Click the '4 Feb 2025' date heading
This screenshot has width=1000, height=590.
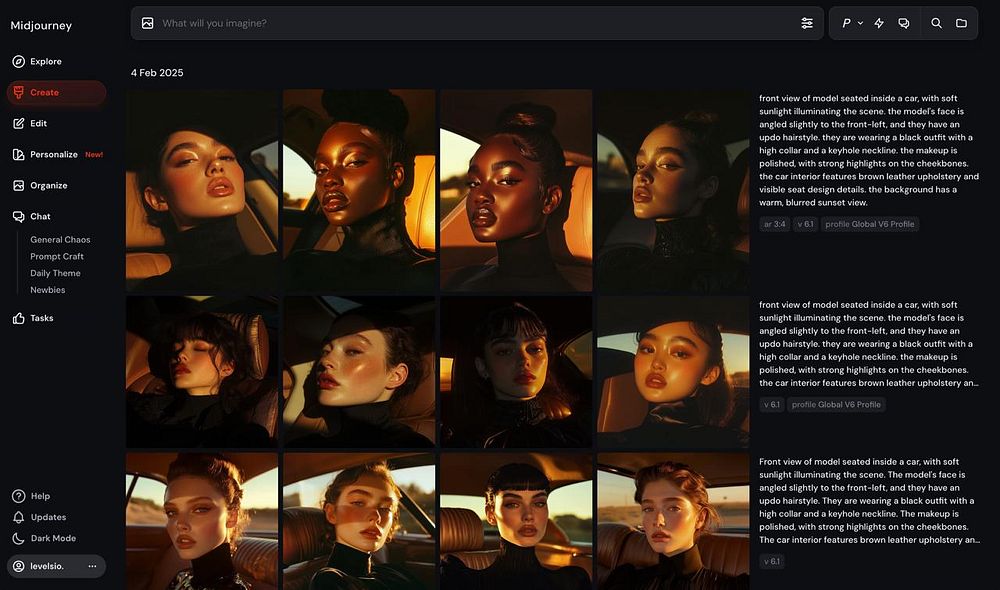point(157,73)
